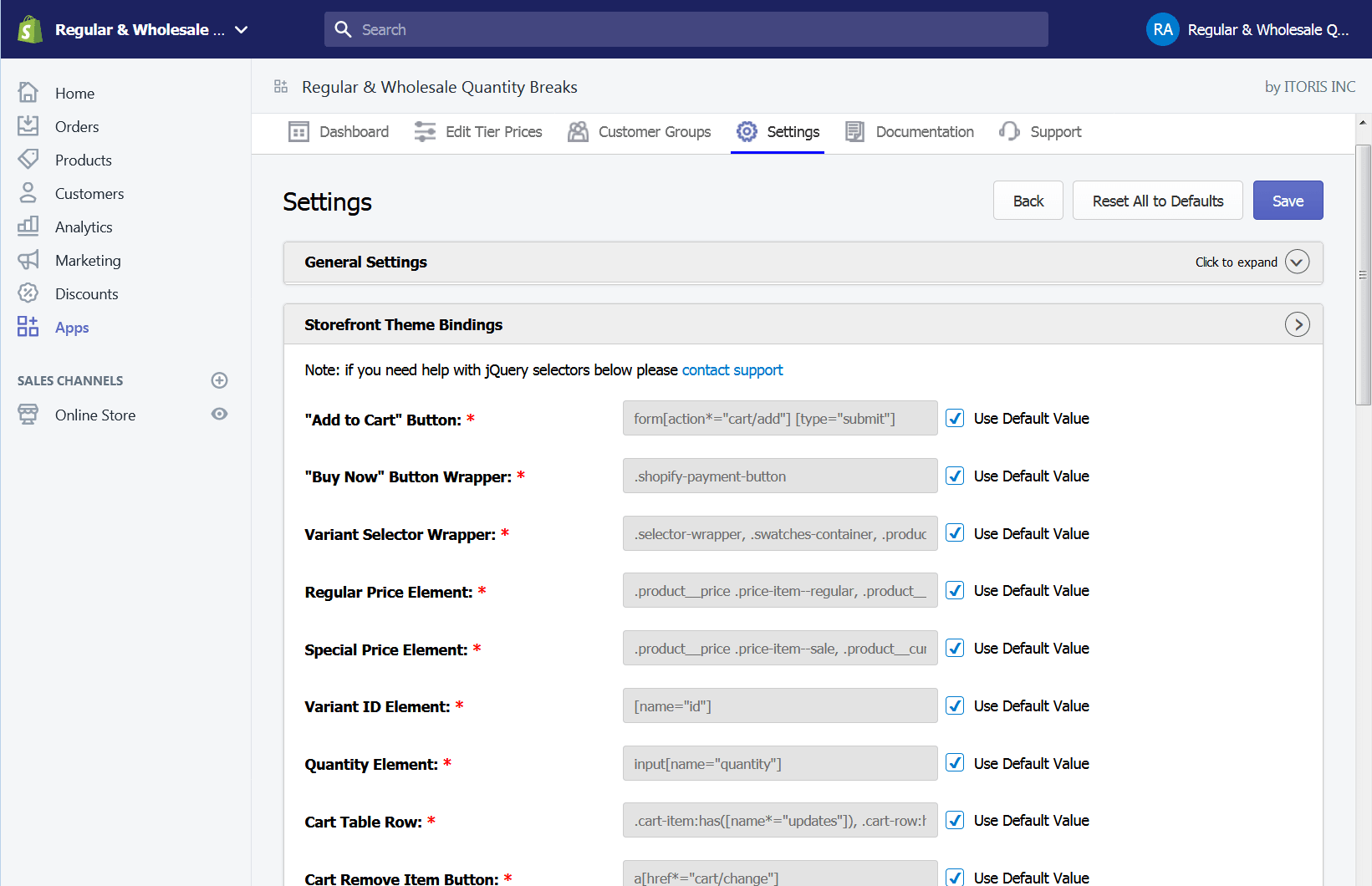
Task: Click the app grid icon beside app title
Action: click(281, 86)
